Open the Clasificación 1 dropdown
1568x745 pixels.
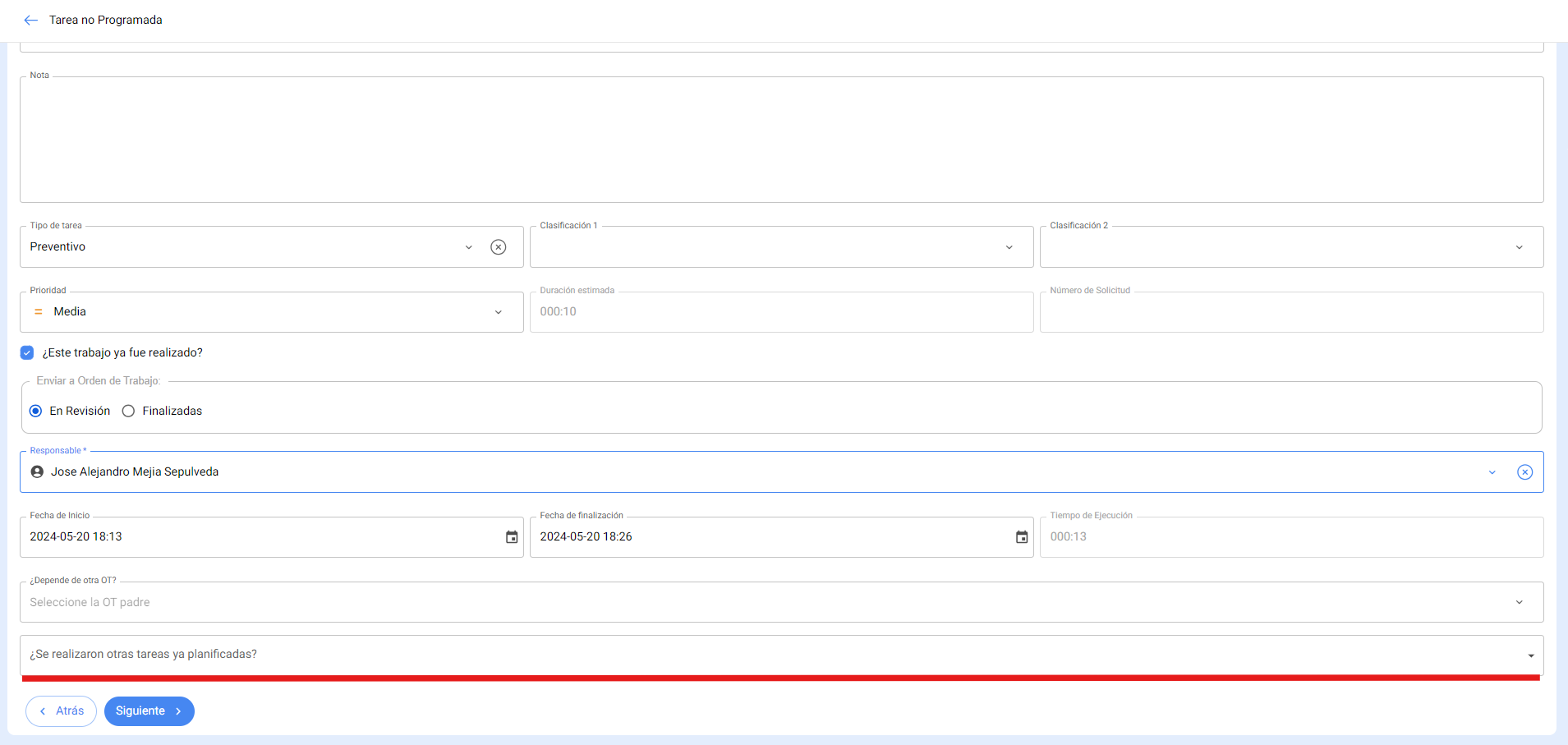(1009, 247)
